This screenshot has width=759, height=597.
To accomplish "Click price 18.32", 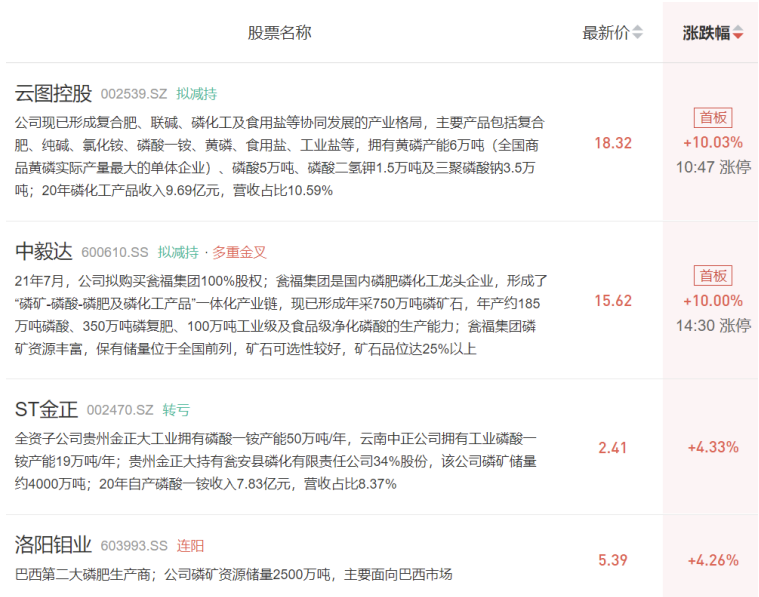I will click(x=613, y=143).
